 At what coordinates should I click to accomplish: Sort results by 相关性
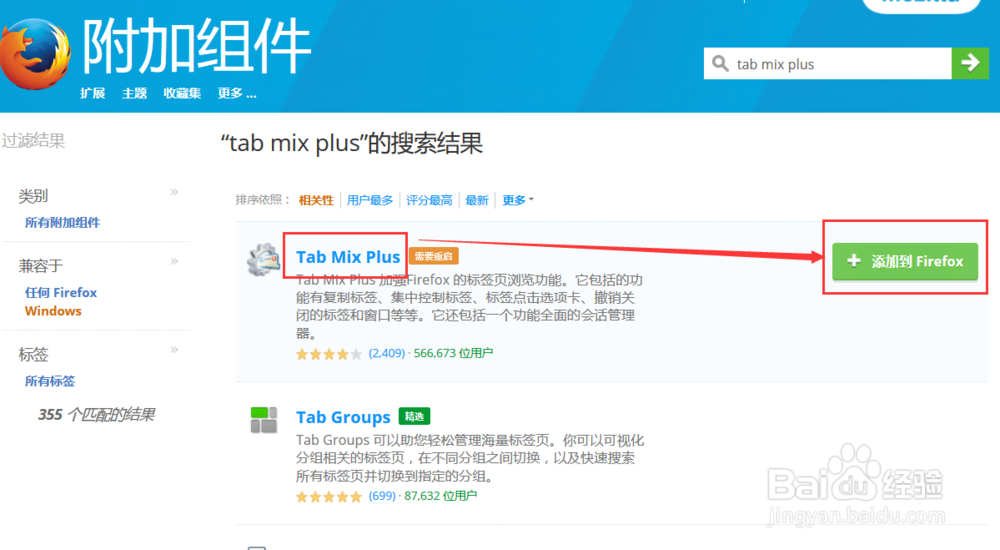point(316,200)
